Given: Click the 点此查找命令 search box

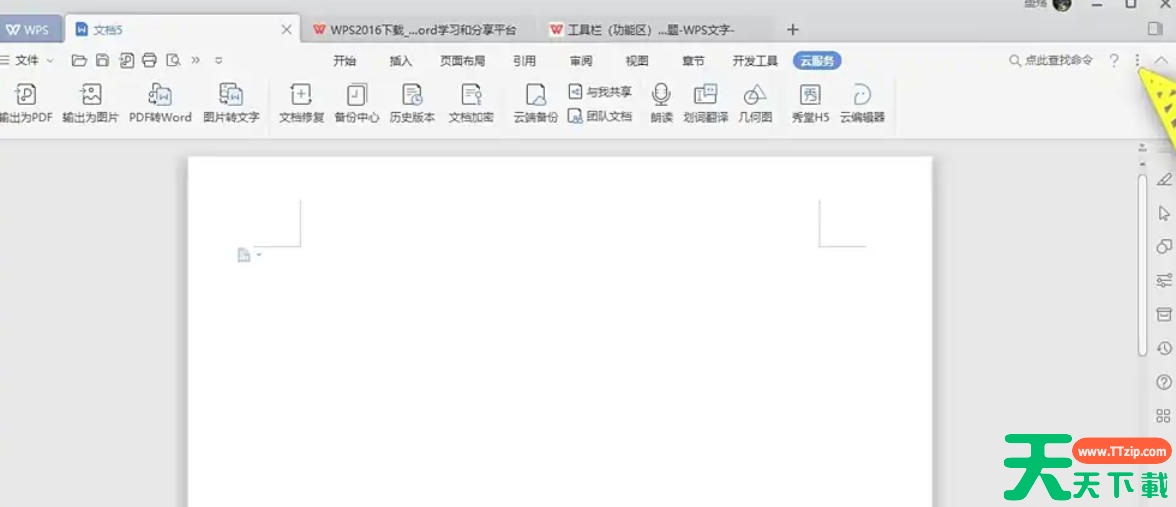Looking at the screenshot, I should click(1051, 61).
